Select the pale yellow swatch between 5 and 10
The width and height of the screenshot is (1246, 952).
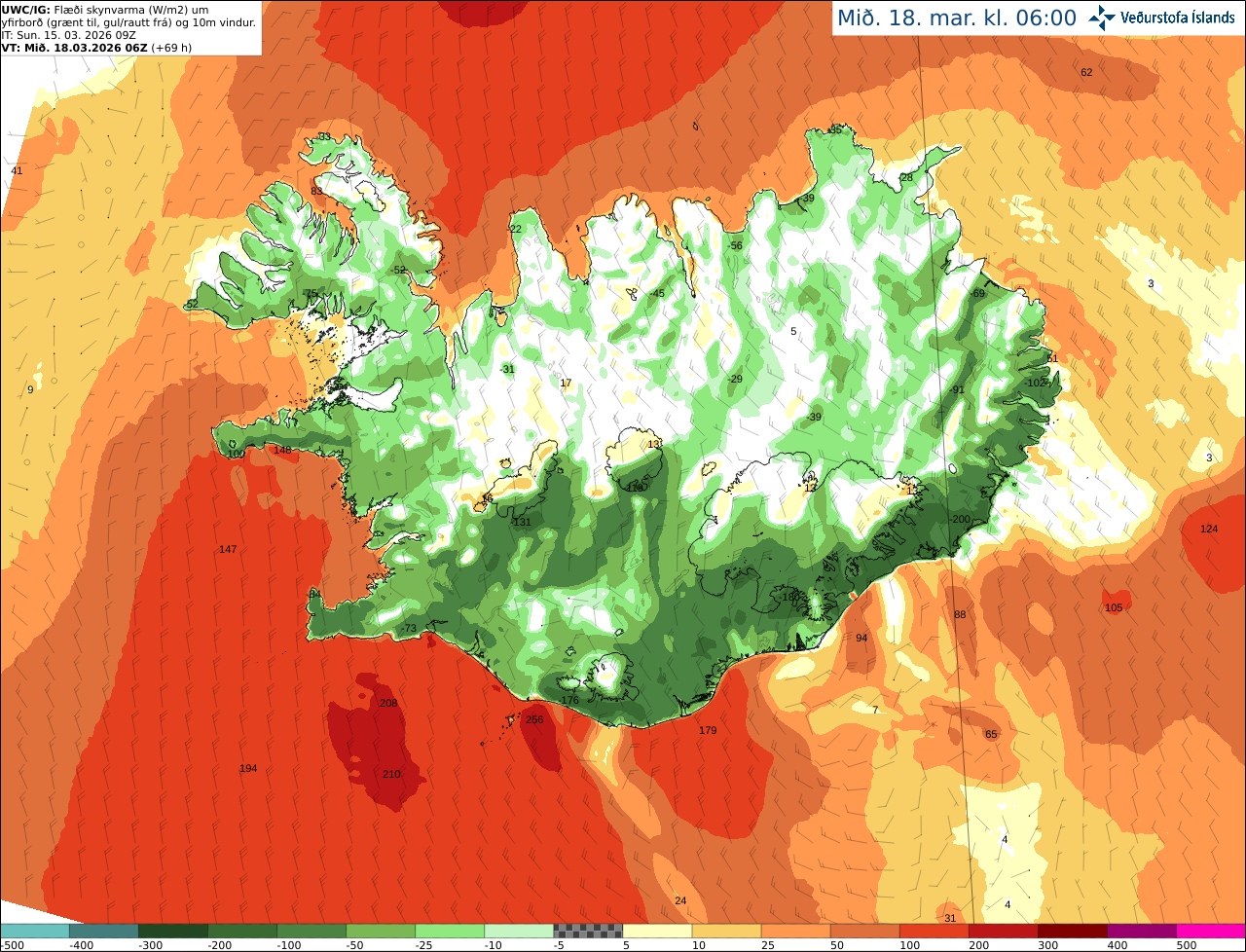click(x=657, y=931)
